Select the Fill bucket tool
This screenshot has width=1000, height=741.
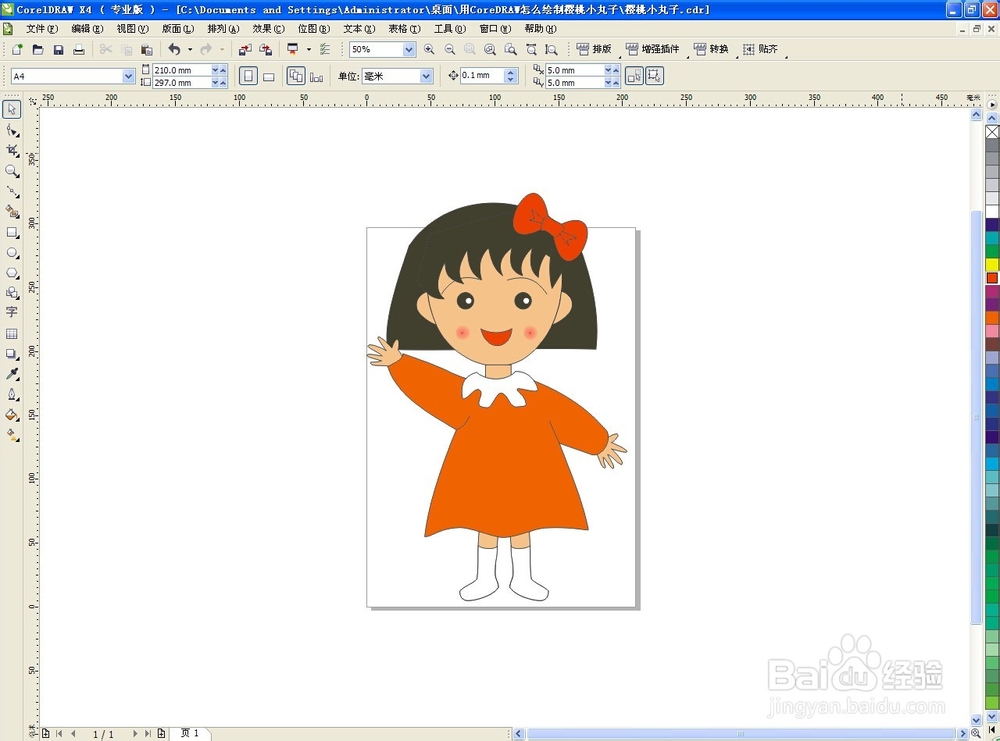pos(11,415)
